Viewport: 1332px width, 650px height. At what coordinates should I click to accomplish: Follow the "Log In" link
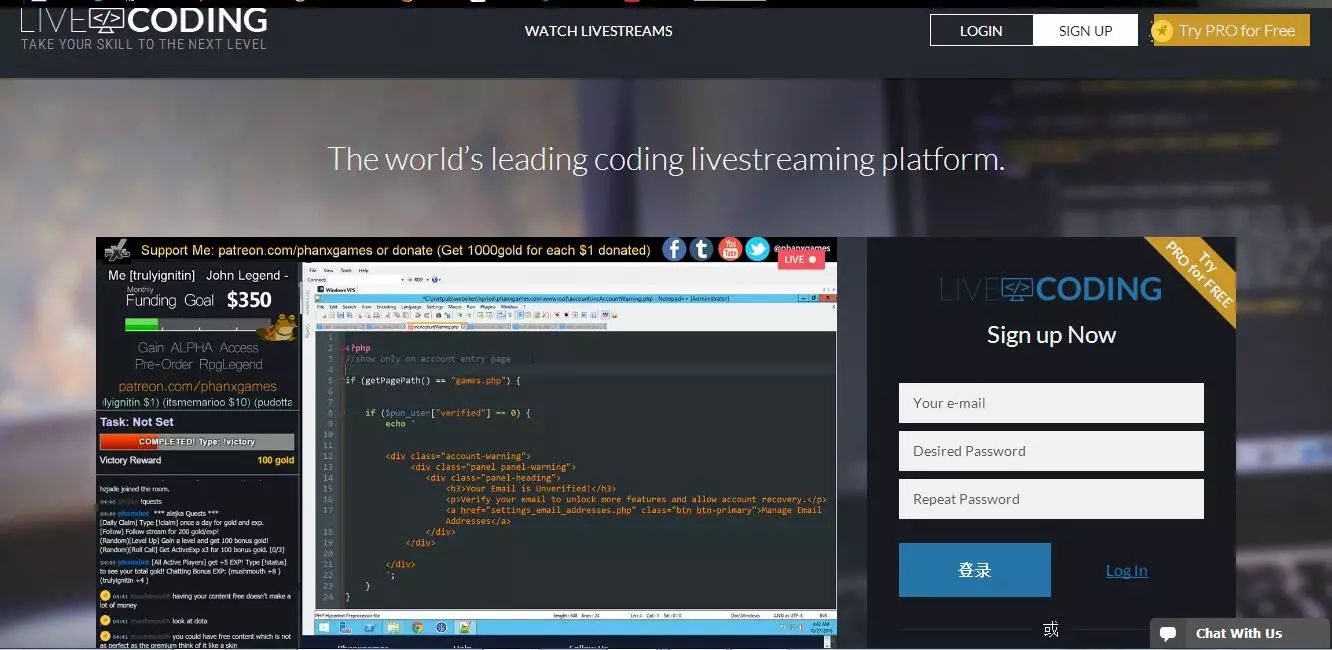click(x=1126, y=570)
